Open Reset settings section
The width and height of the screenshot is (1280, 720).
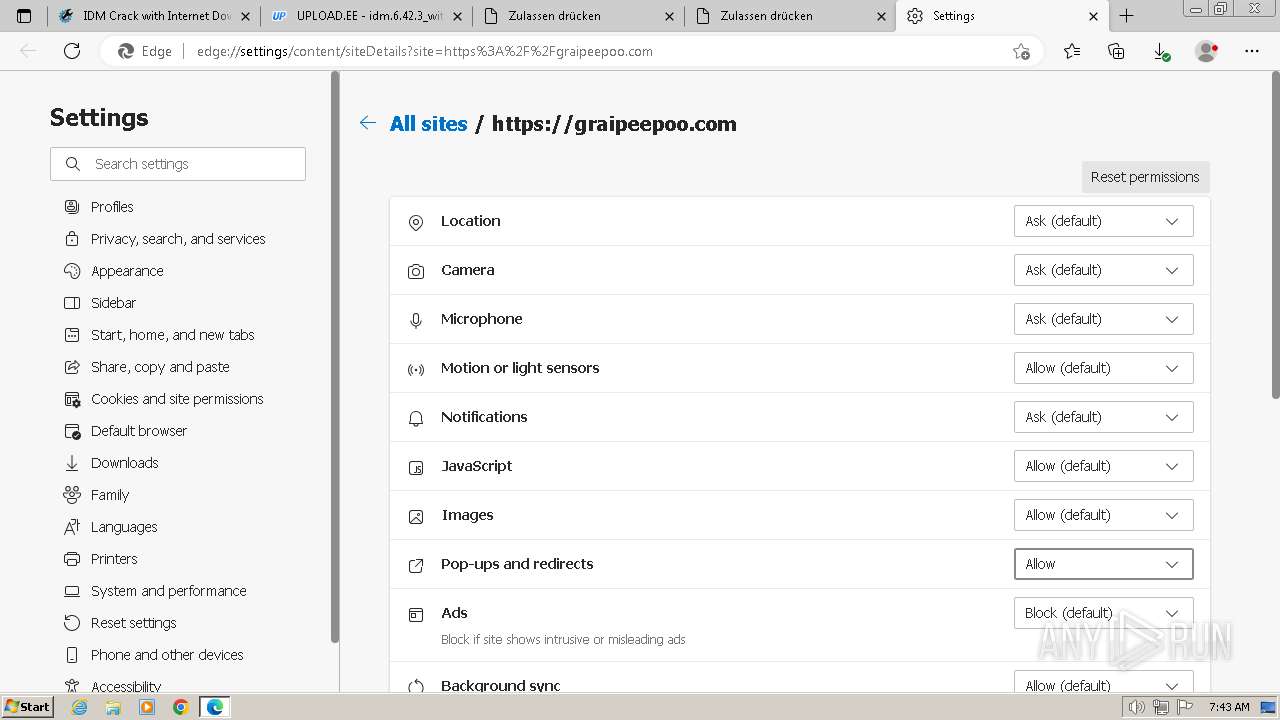coord(133,623)
